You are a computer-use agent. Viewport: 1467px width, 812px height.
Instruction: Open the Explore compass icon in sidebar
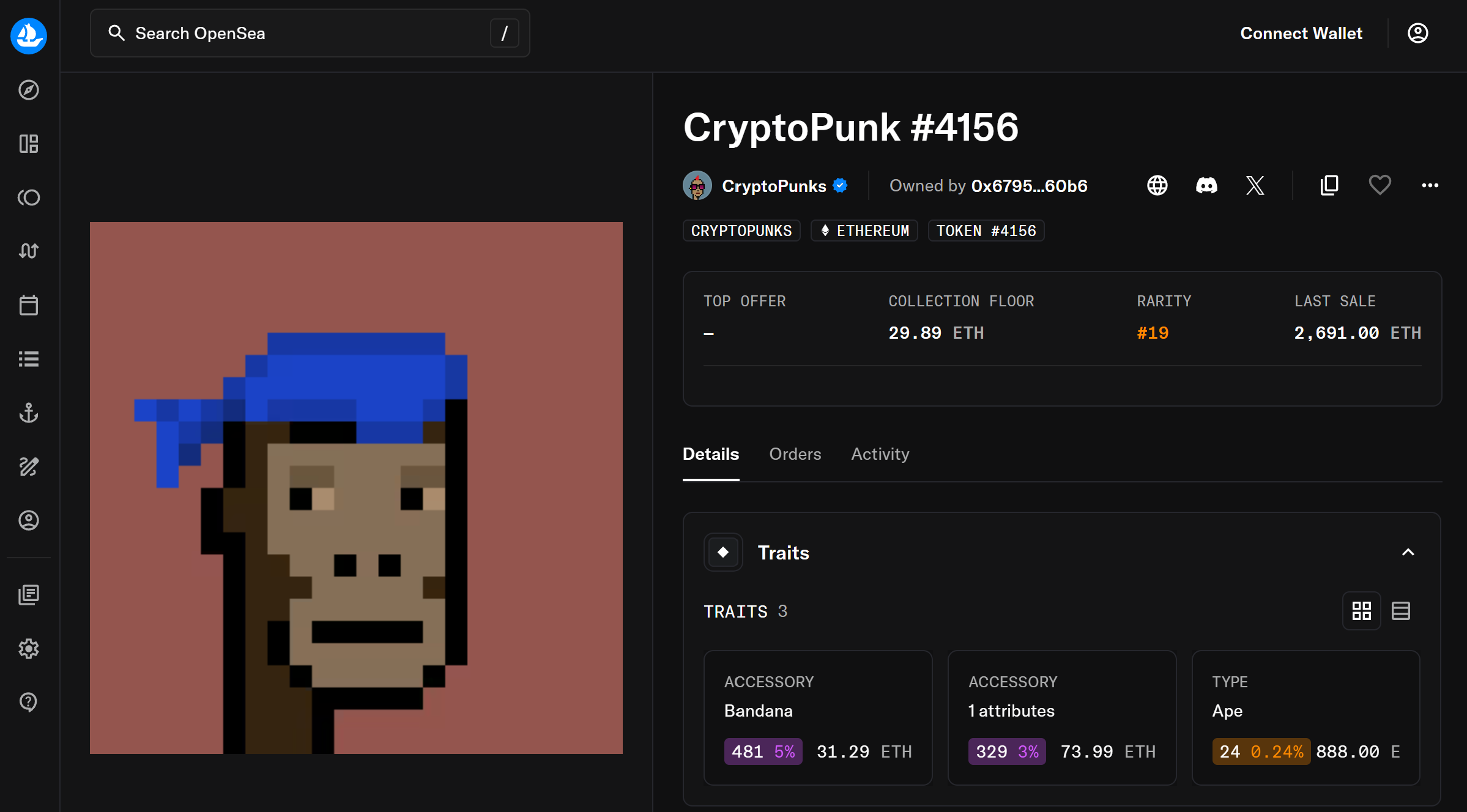(x=29, y=90)
